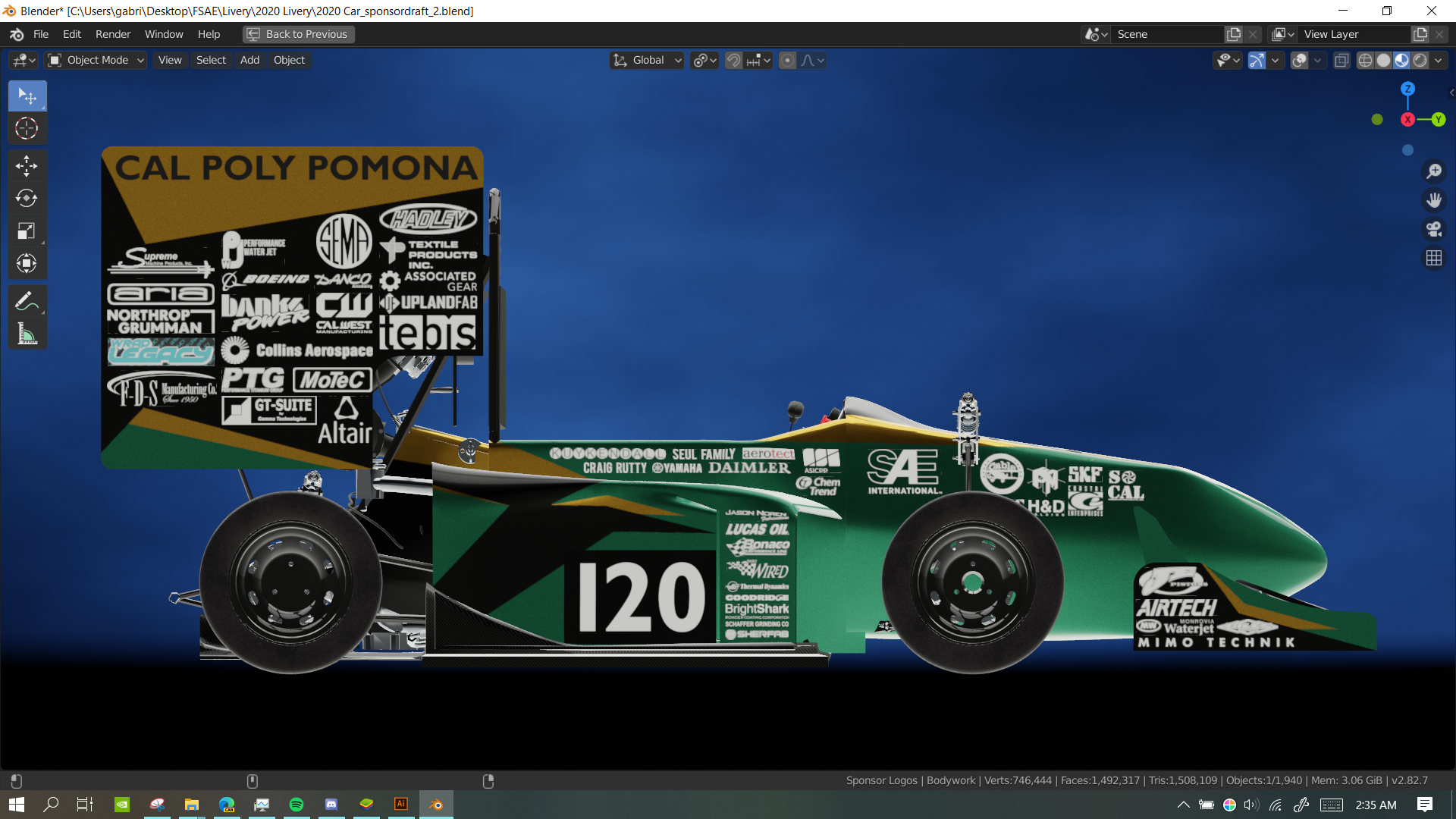Remove the current View Layer
1456x819 pixels.
1439,34
